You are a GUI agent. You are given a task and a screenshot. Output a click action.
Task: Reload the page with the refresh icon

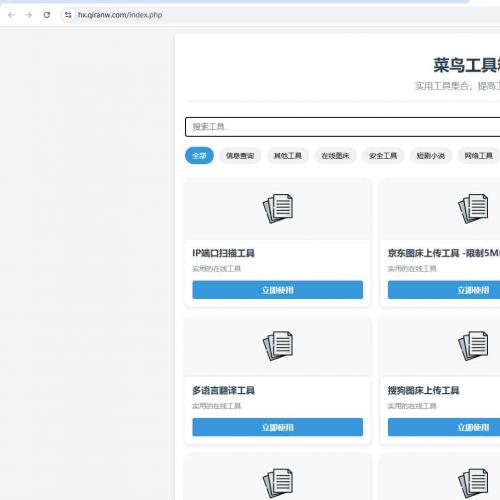[x=47, y=15]
